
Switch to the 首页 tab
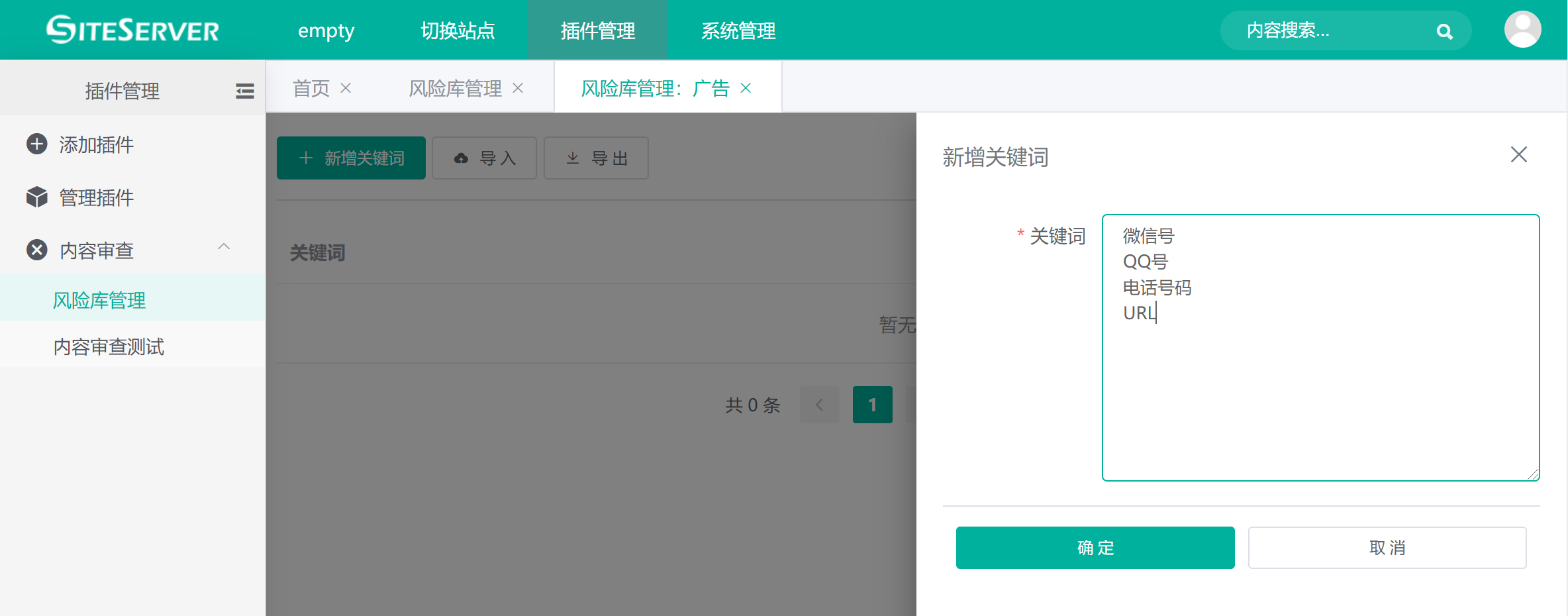(x=311, y=88)
